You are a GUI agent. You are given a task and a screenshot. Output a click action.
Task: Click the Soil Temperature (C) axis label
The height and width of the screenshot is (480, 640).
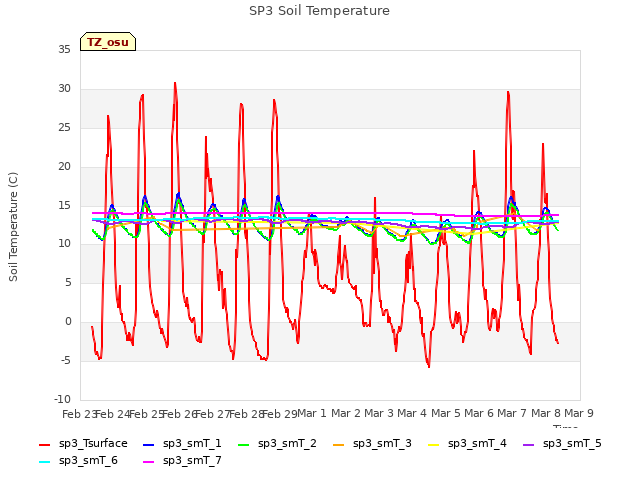coord(13,227)
